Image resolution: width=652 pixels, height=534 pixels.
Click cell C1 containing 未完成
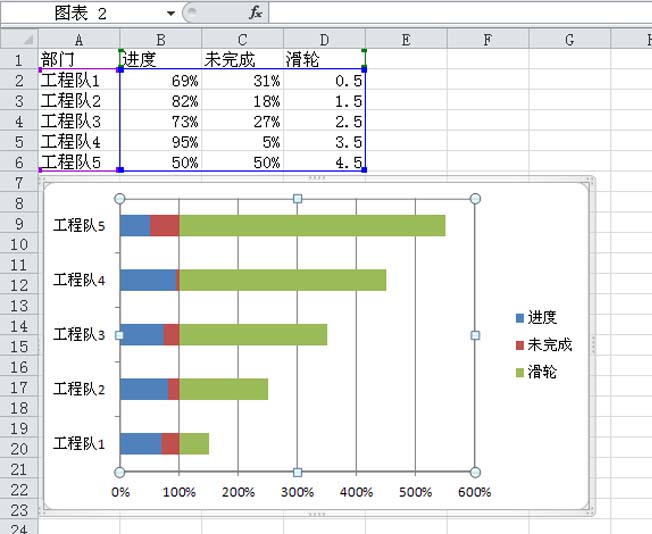click(242, 59)
